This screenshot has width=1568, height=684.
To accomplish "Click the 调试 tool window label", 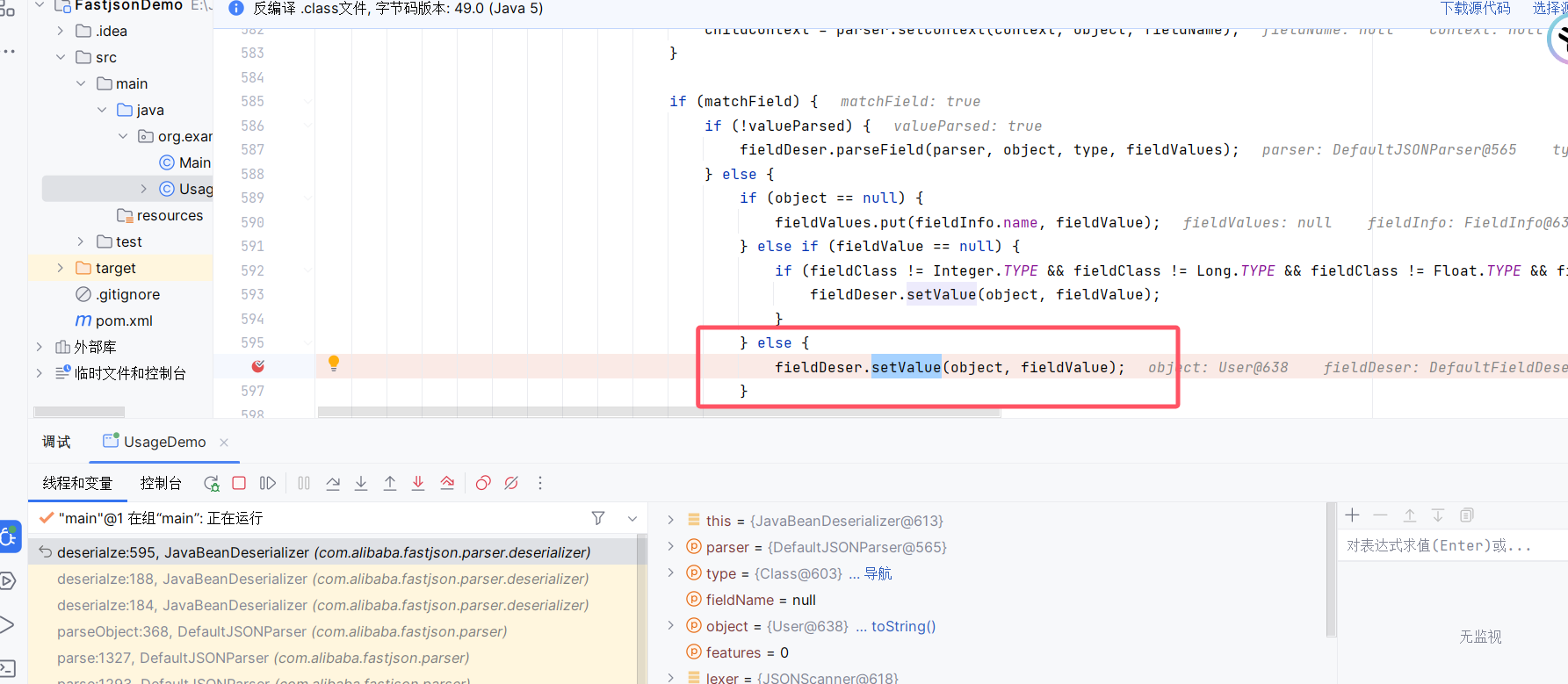I will pos(56,442).
